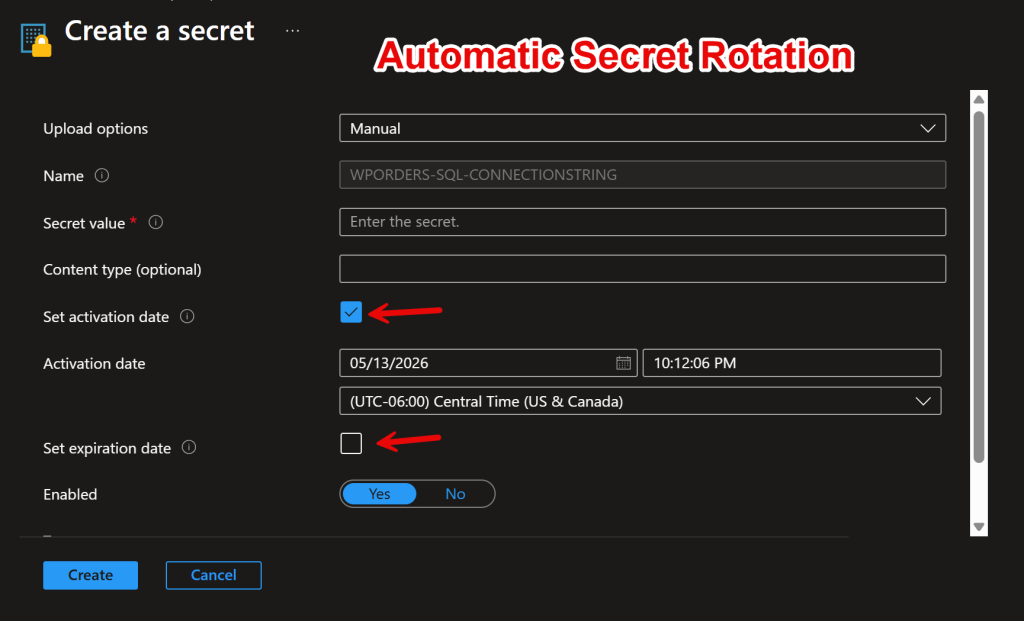Click the Secret value input field
The width and height of the screenshot is (1024, 621).
(643, 222)
